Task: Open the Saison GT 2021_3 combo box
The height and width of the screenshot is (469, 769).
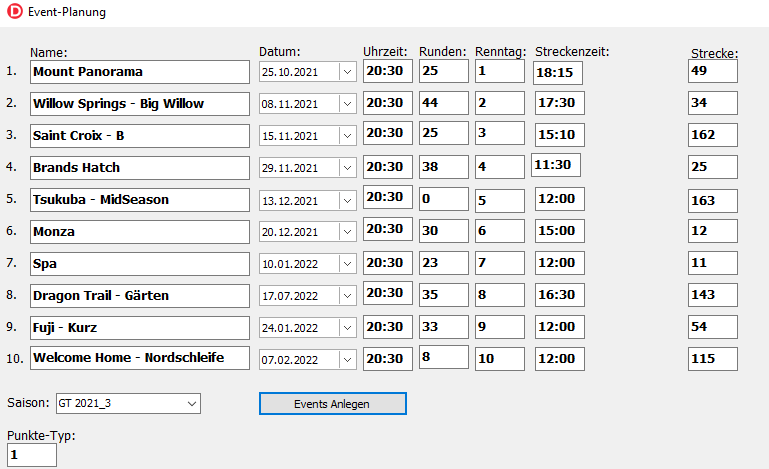Action: coord(192,403)
